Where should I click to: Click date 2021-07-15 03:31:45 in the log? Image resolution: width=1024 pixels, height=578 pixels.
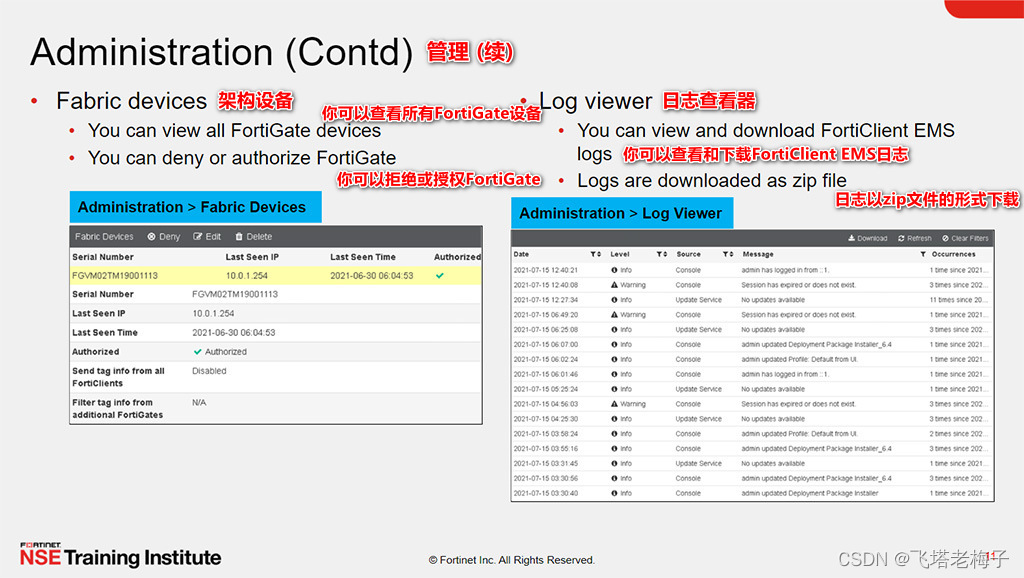545,464
